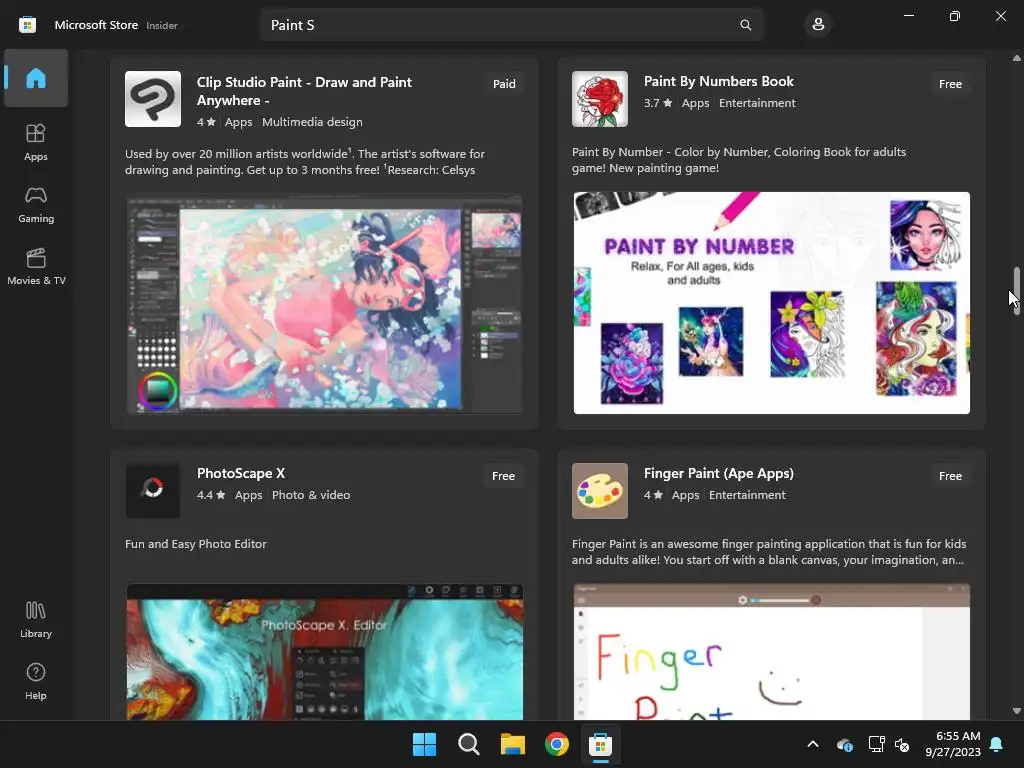
Task: Click the Insider label in title bar
Action: pyautogui.click(x=162, y=25)
